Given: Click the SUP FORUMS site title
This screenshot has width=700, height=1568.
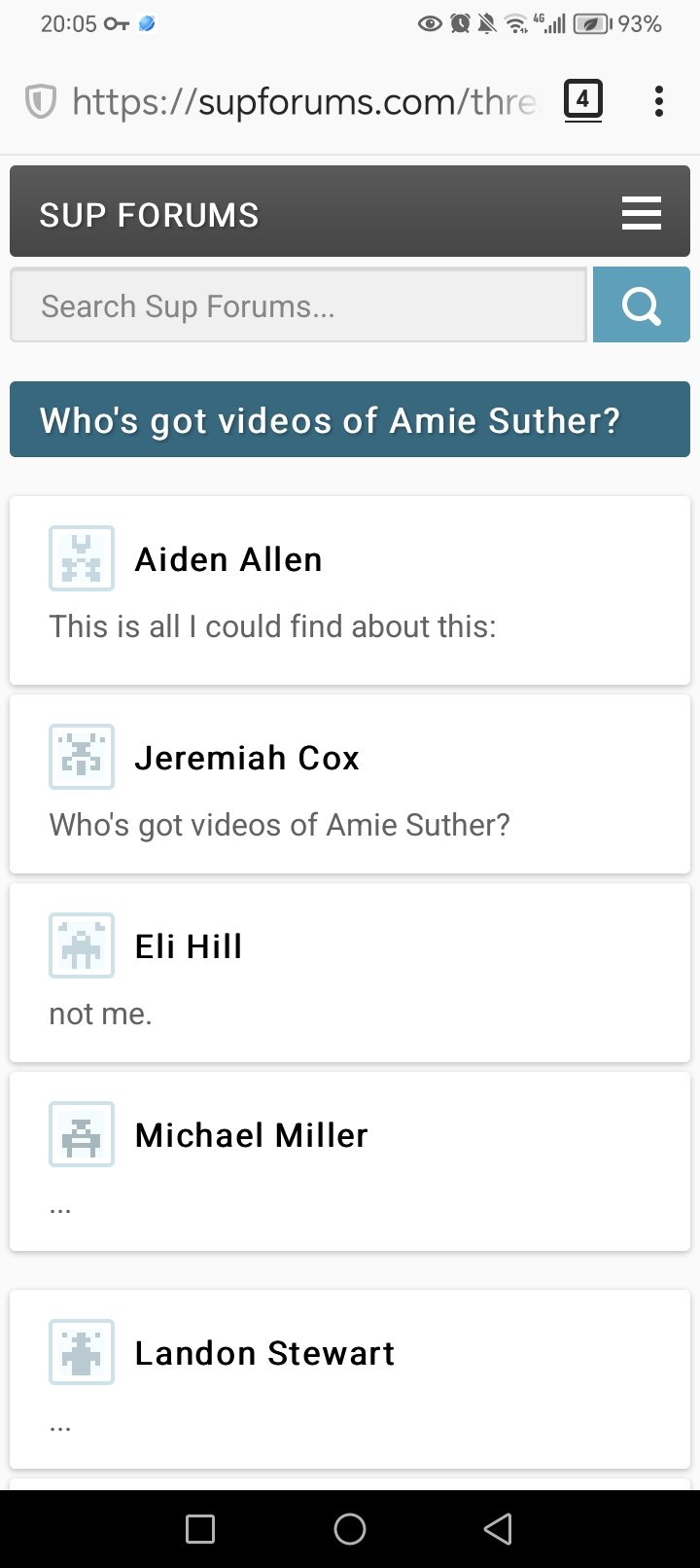Looking at the screenshot, I should coord(149,215).
